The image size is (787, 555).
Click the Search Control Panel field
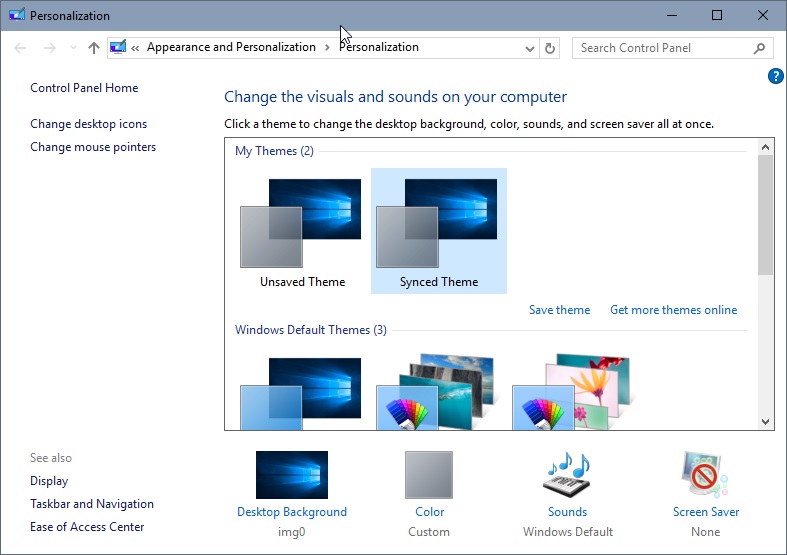(x=673, y=48)
